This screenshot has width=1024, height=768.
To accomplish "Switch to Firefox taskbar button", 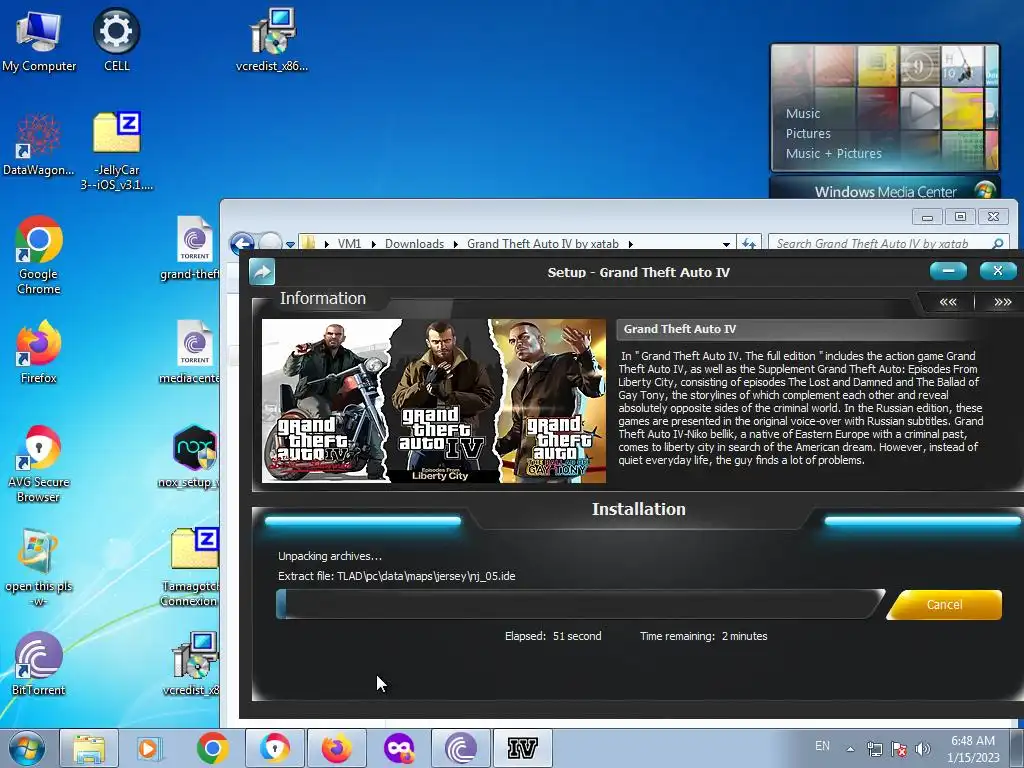I will 336,748.
